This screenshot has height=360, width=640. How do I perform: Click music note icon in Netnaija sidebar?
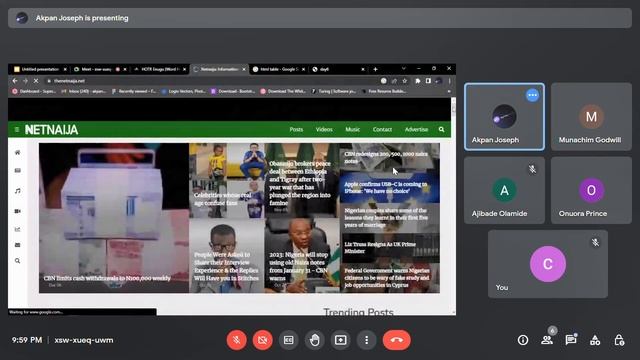coord(18,191)
